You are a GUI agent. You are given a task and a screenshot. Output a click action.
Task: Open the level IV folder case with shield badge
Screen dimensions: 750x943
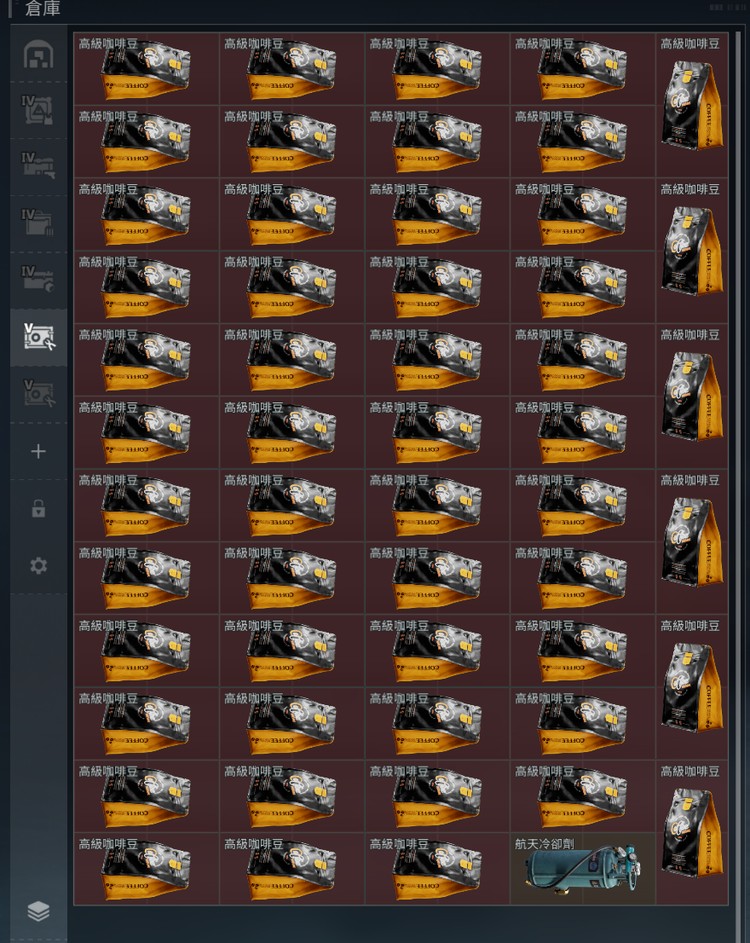[x=38, y=279]
